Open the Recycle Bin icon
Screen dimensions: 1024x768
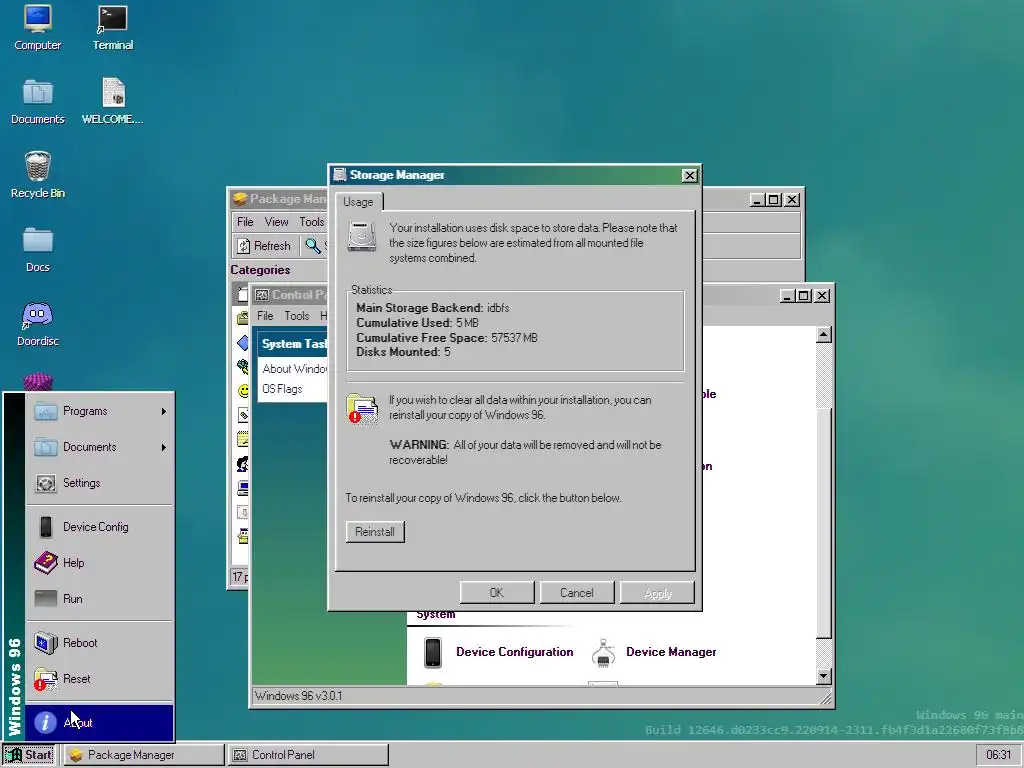pos(38,175)
